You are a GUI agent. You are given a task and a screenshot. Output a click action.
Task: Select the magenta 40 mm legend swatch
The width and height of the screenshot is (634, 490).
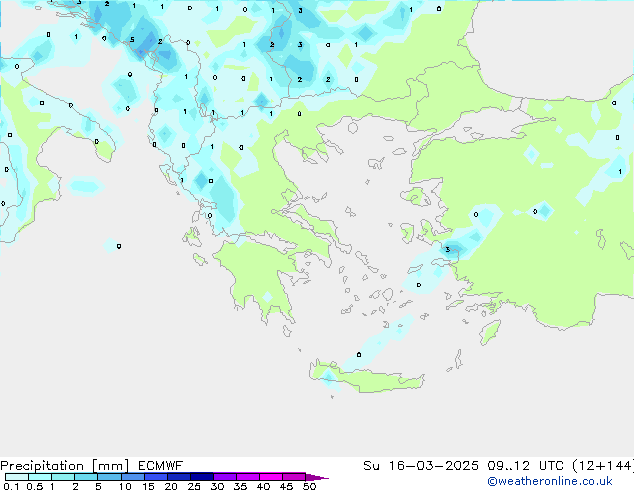point(271,477)
